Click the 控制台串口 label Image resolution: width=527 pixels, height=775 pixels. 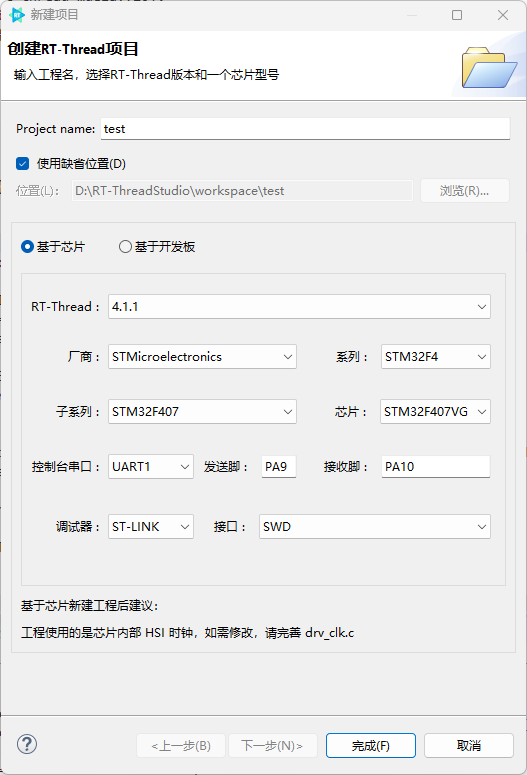(x=66, y=467)
